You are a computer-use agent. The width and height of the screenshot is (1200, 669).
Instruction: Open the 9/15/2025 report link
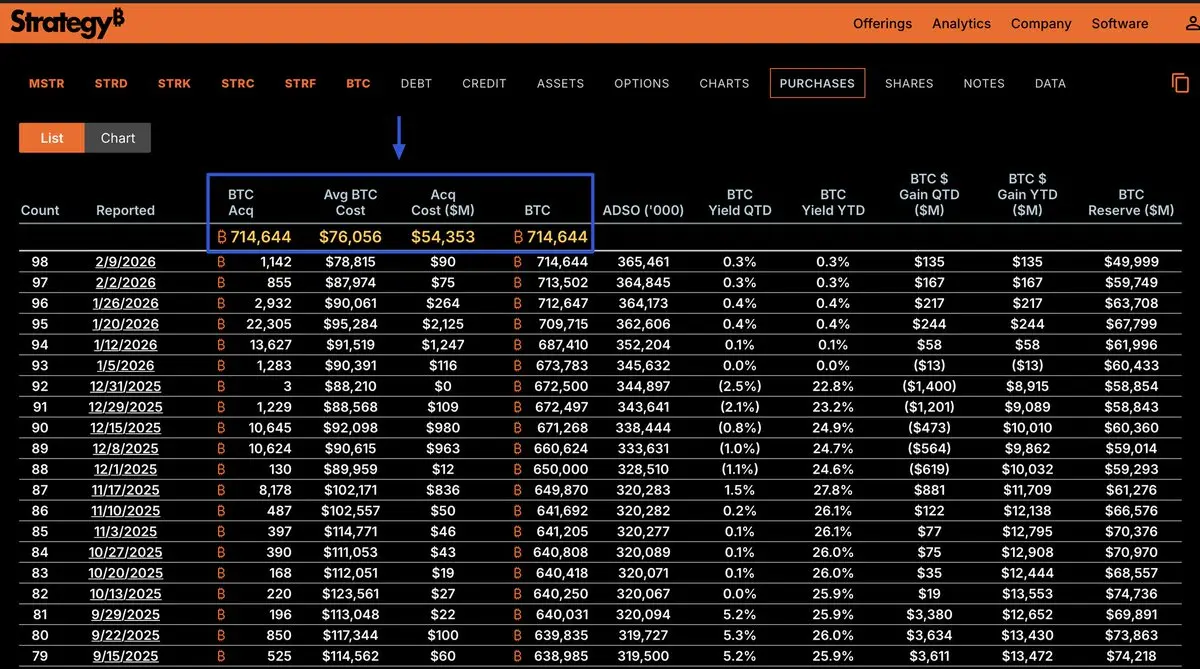125,656
